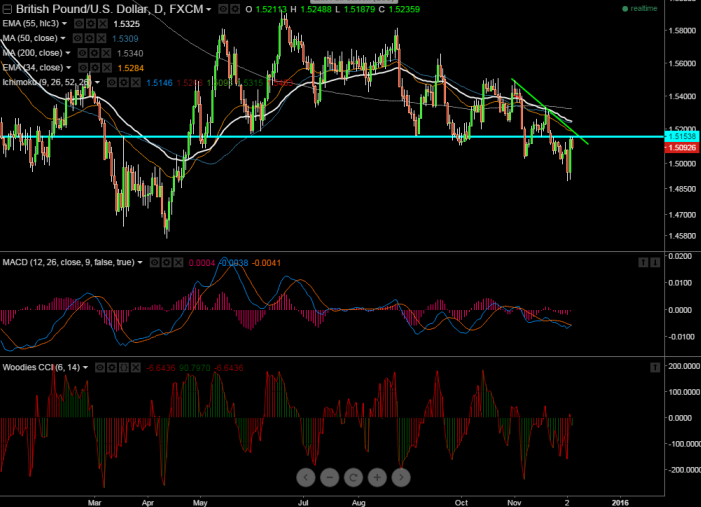The height and width of the screenshot is (507, 701).
Task: Open settings for the MACD indicator
Action: click(x=166, y=262)
